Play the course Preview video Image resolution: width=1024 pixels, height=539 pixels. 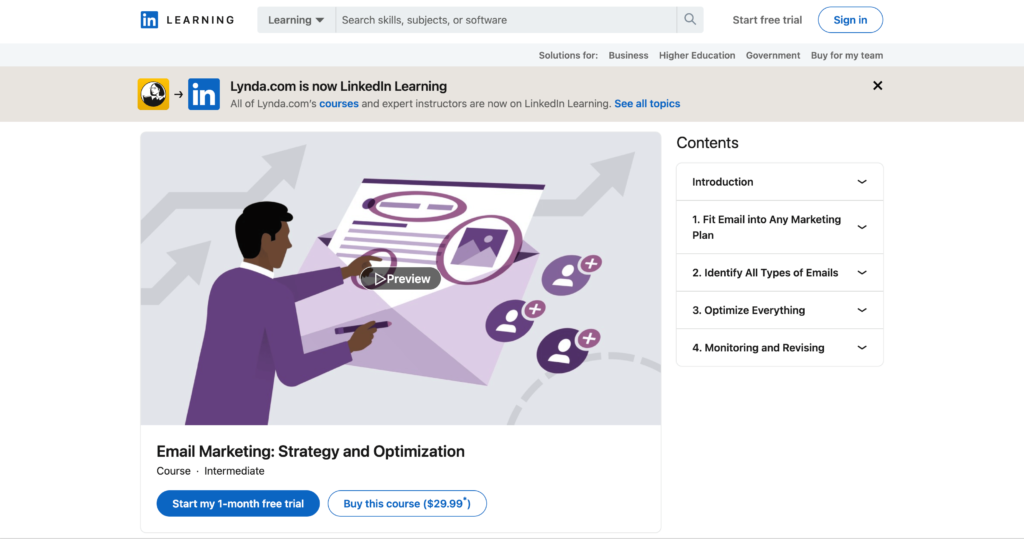coord(401,279)
